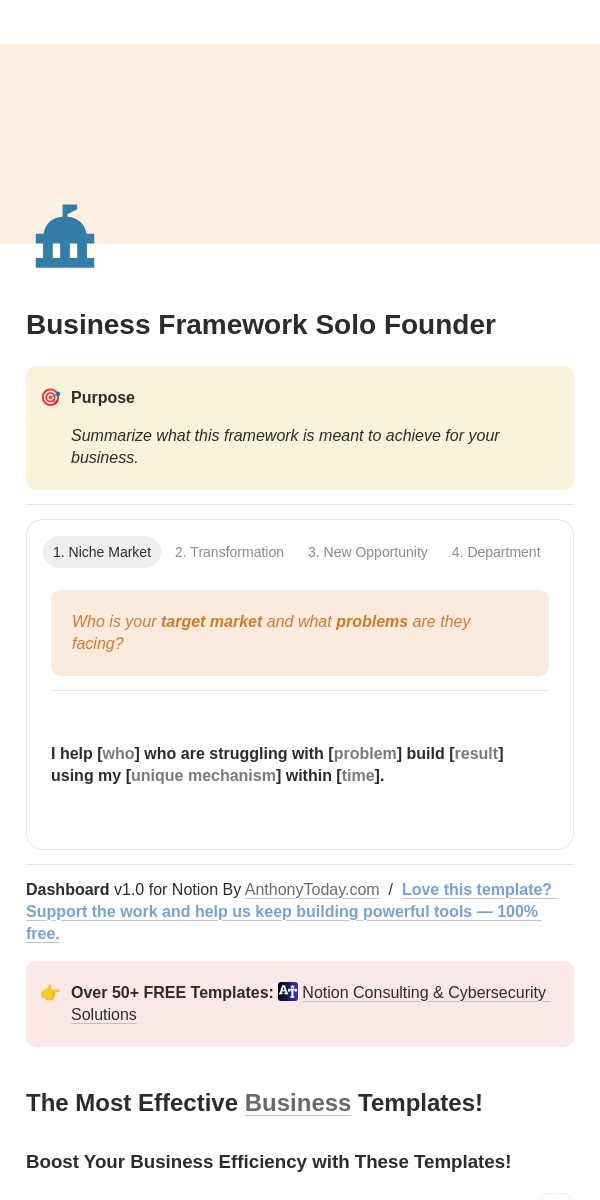Viewport: 600px width, 1200px height.
Task: Open the 3. New Opportunity tab
Action: click(x=368, y=552)
